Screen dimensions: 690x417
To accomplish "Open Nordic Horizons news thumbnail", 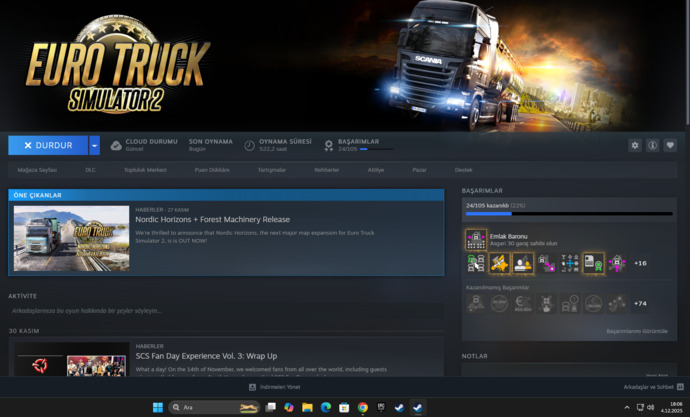I will (71, 238).
